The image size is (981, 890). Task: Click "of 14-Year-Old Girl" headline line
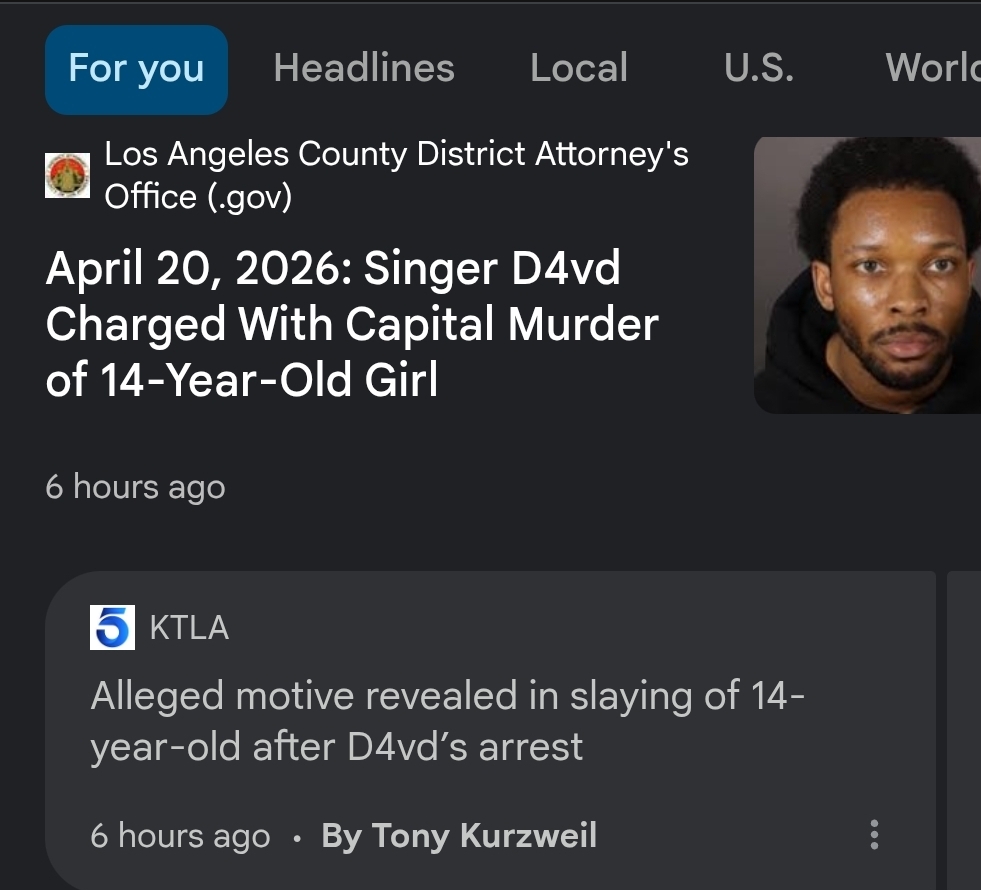[x=242, y=381]
